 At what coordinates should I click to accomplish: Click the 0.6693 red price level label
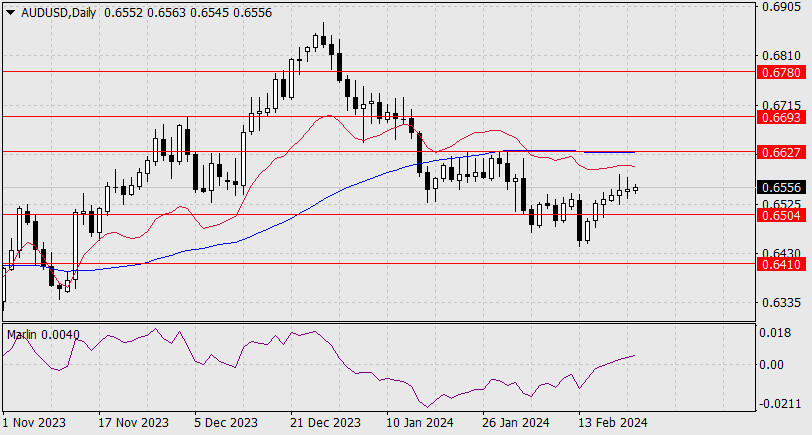click(781, 118)
